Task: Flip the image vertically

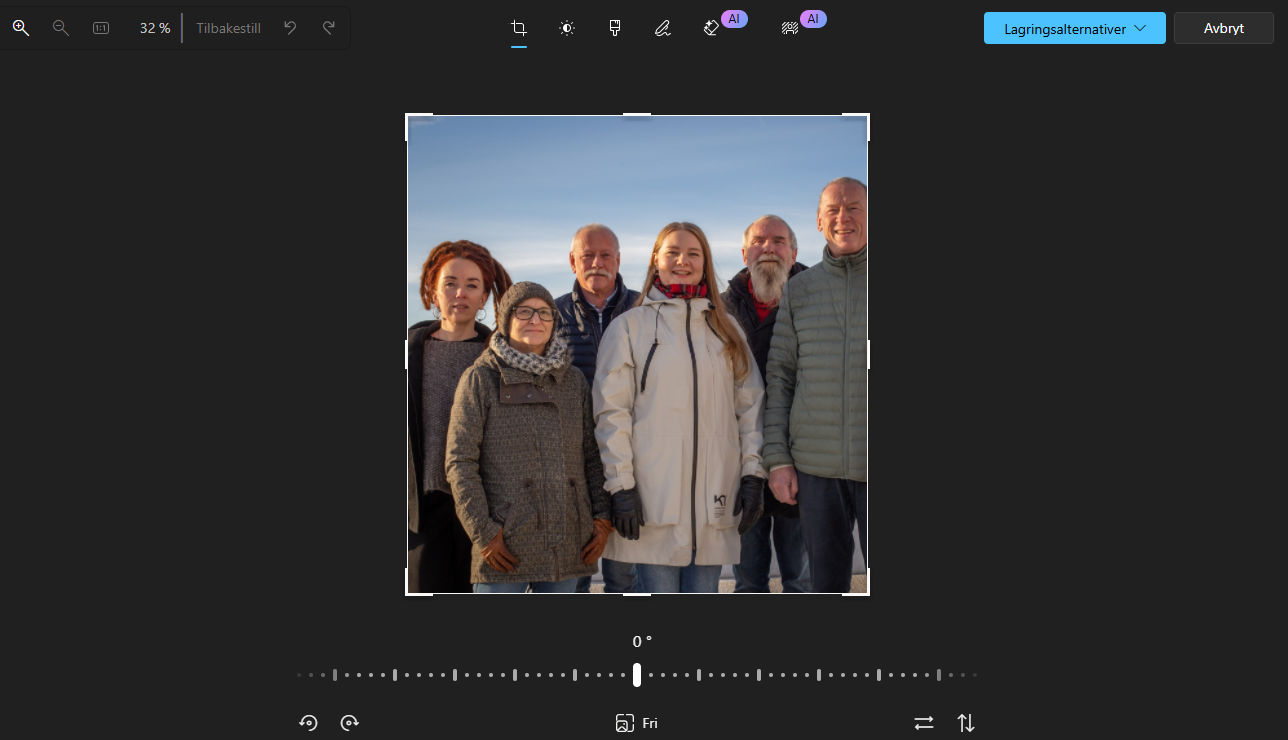Action: pos(965,723)
